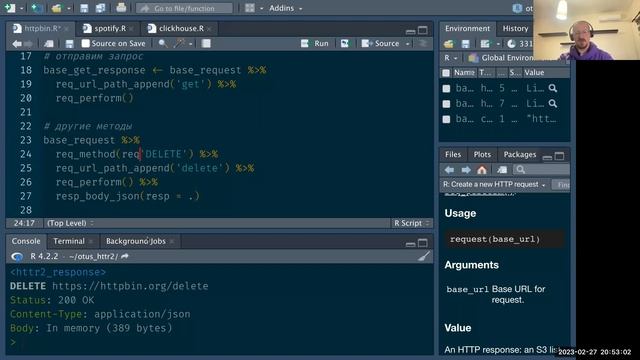Save all open documents icon
The width and height of the screenshot is (640, 360).
100,8
